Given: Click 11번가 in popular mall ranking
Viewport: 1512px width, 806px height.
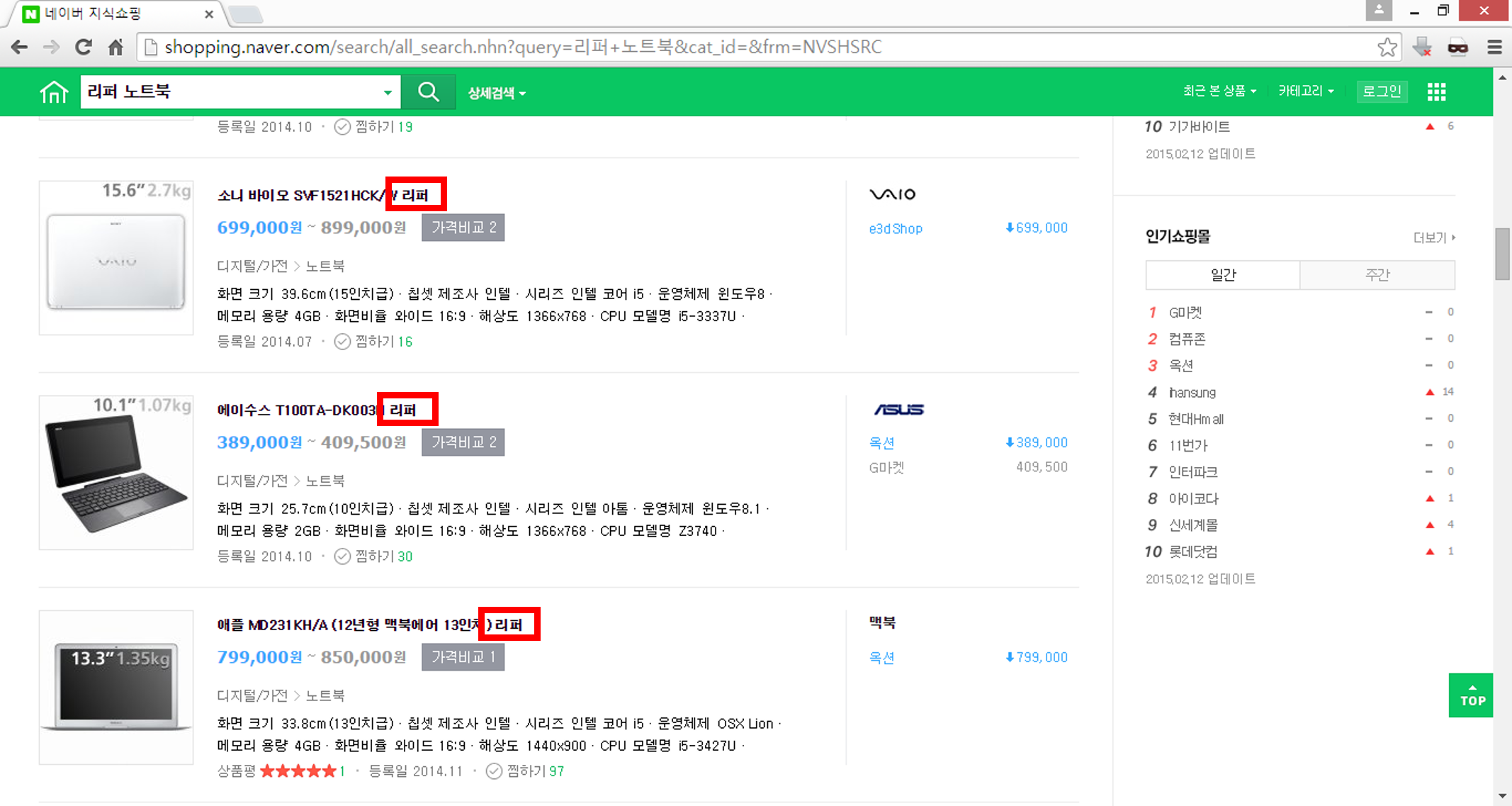Looking at the screenshot, I should point(1188,446).
